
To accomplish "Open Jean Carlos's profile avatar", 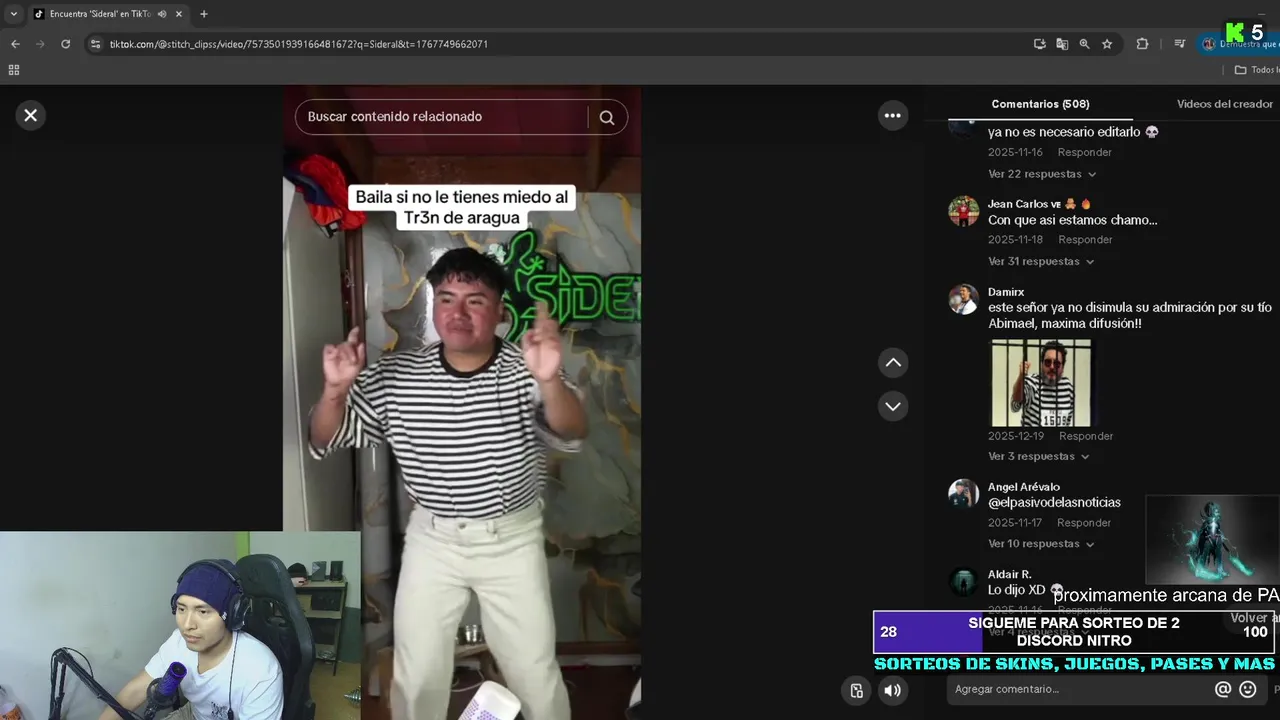I will click(x=964, y=211).
